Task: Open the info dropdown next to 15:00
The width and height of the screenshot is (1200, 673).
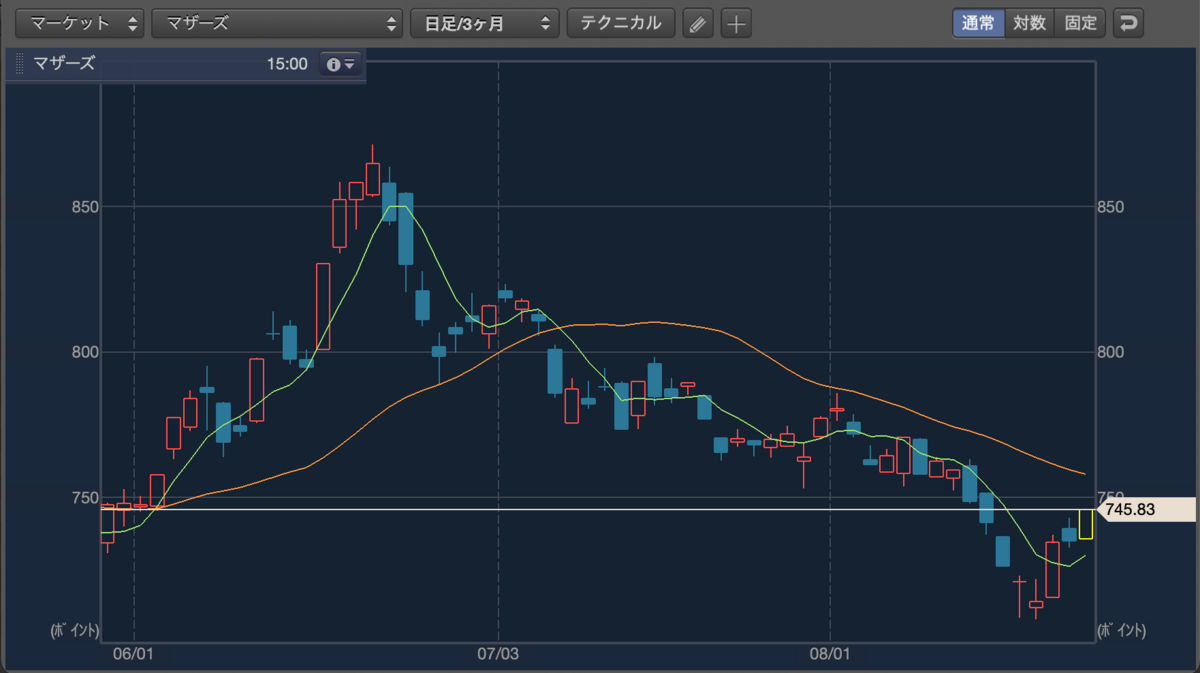Action: pos(341,64)
